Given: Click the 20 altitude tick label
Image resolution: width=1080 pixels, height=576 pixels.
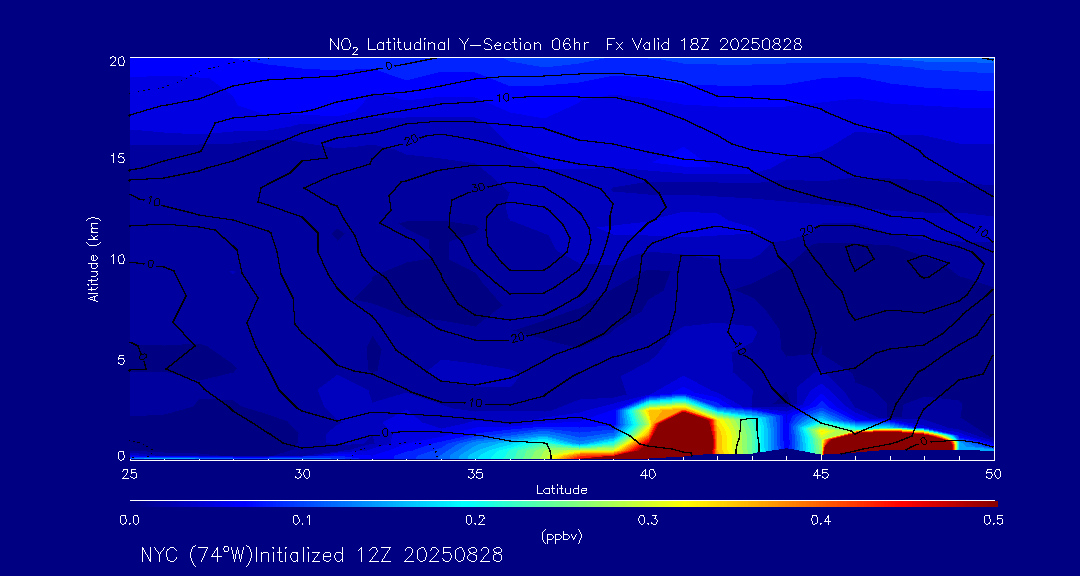Looking at the screenshot, I should pyautogui.click(x=116, y=60).
